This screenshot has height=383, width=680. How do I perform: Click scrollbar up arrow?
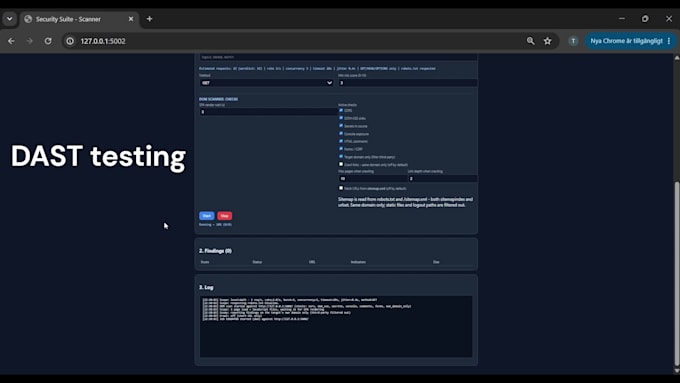(677, 57)
